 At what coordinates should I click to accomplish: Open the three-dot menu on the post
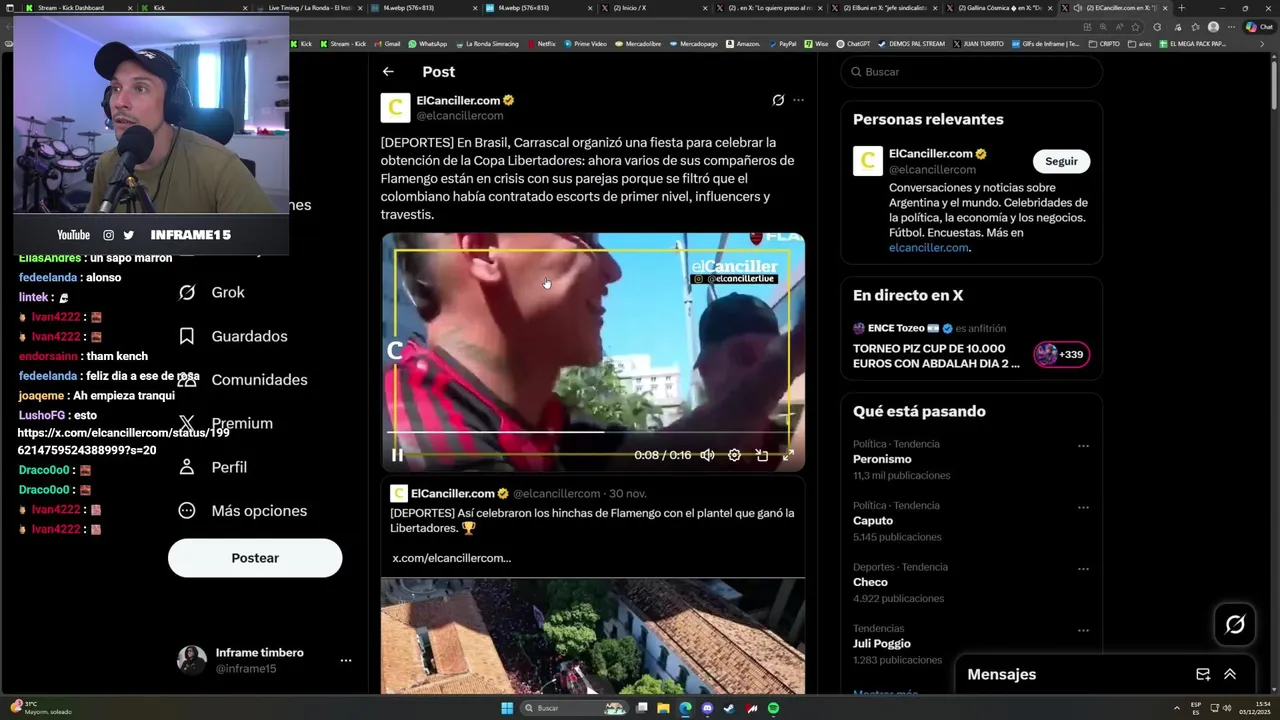798,100
